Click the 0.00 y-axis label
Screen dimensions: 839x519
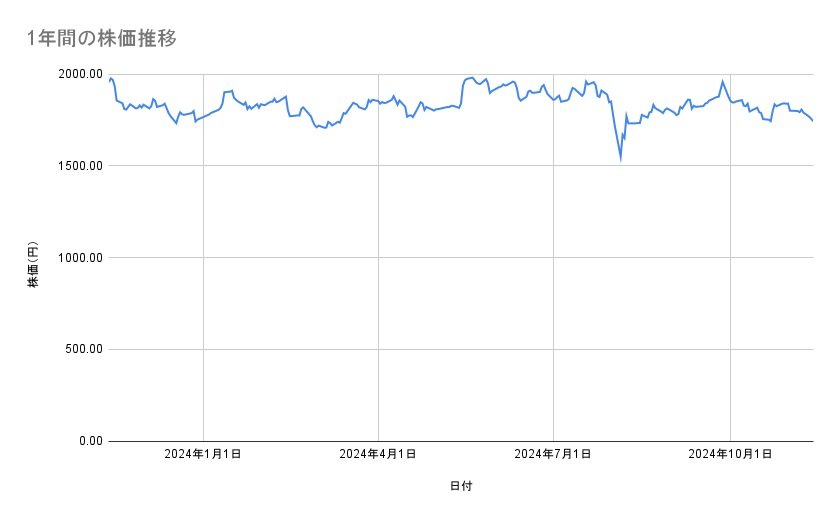point(88,441)
